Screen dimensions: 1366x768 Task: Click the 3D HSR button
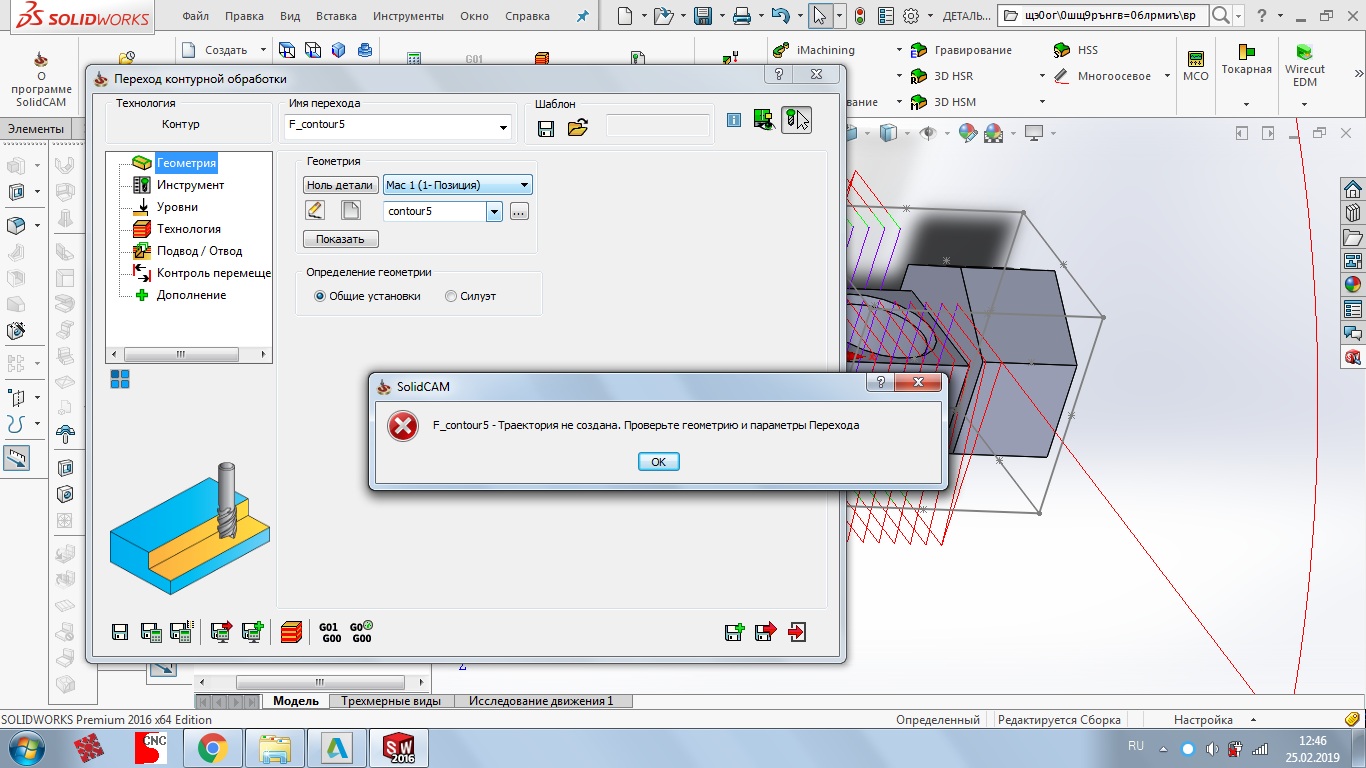click(x=942, y=76)
